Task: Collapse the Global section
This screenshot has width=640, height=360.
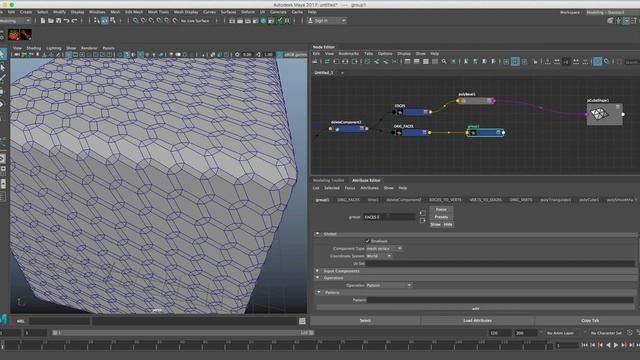Action: pos(318,234)
